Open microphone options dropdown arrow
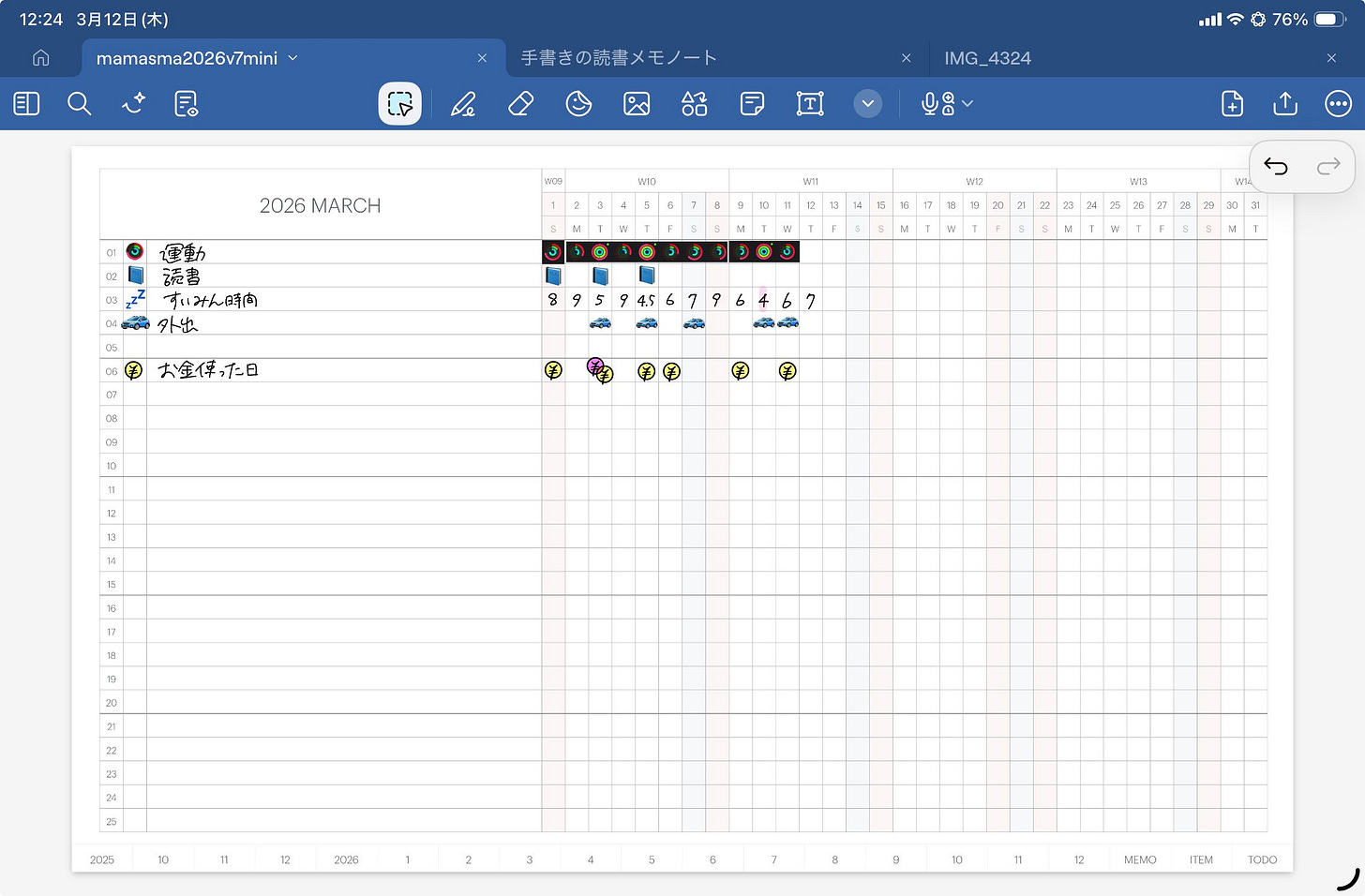 968,104
